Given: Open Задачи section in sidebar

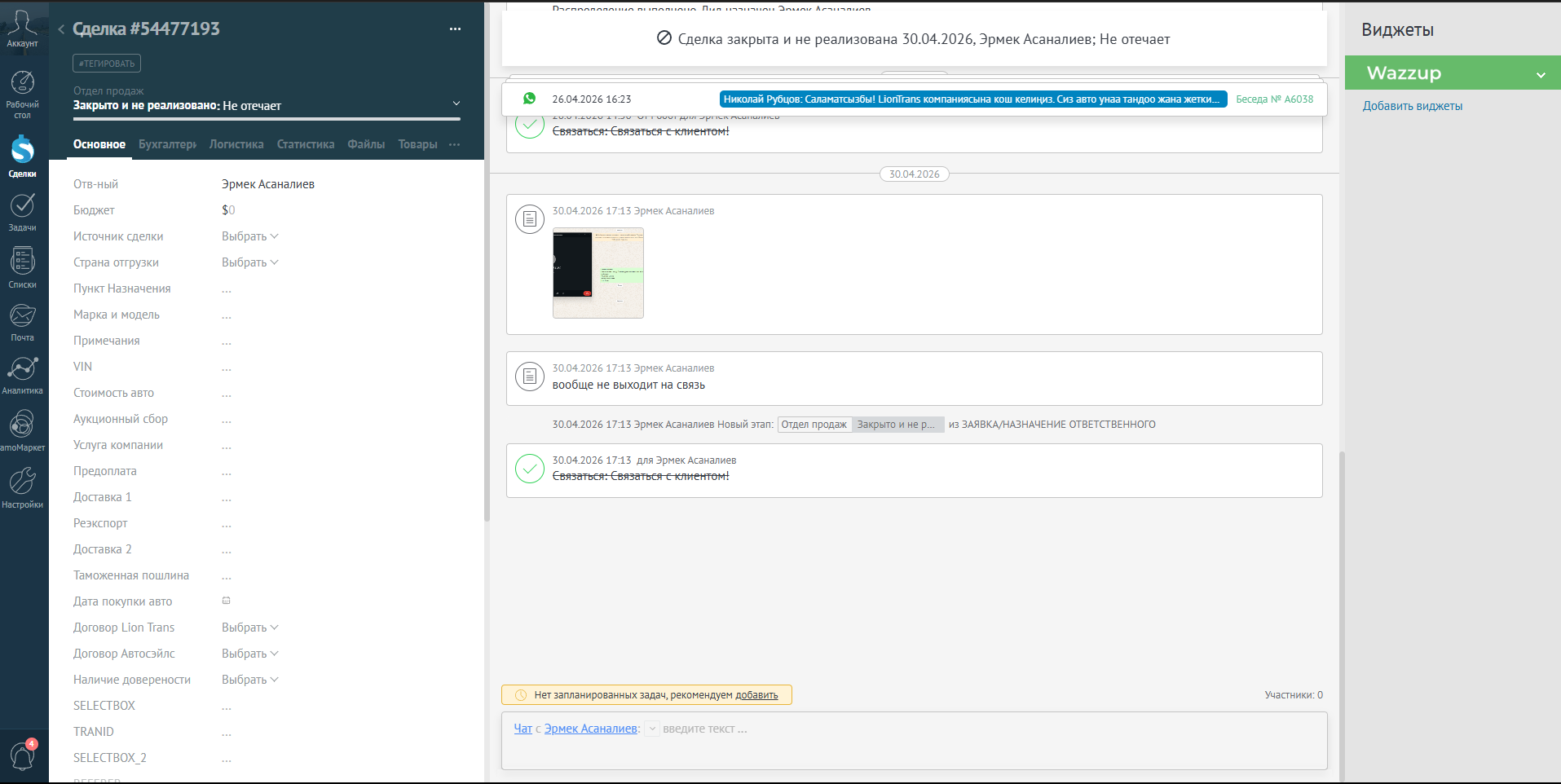Looking at the screenshot, I should tap(22, 212).
